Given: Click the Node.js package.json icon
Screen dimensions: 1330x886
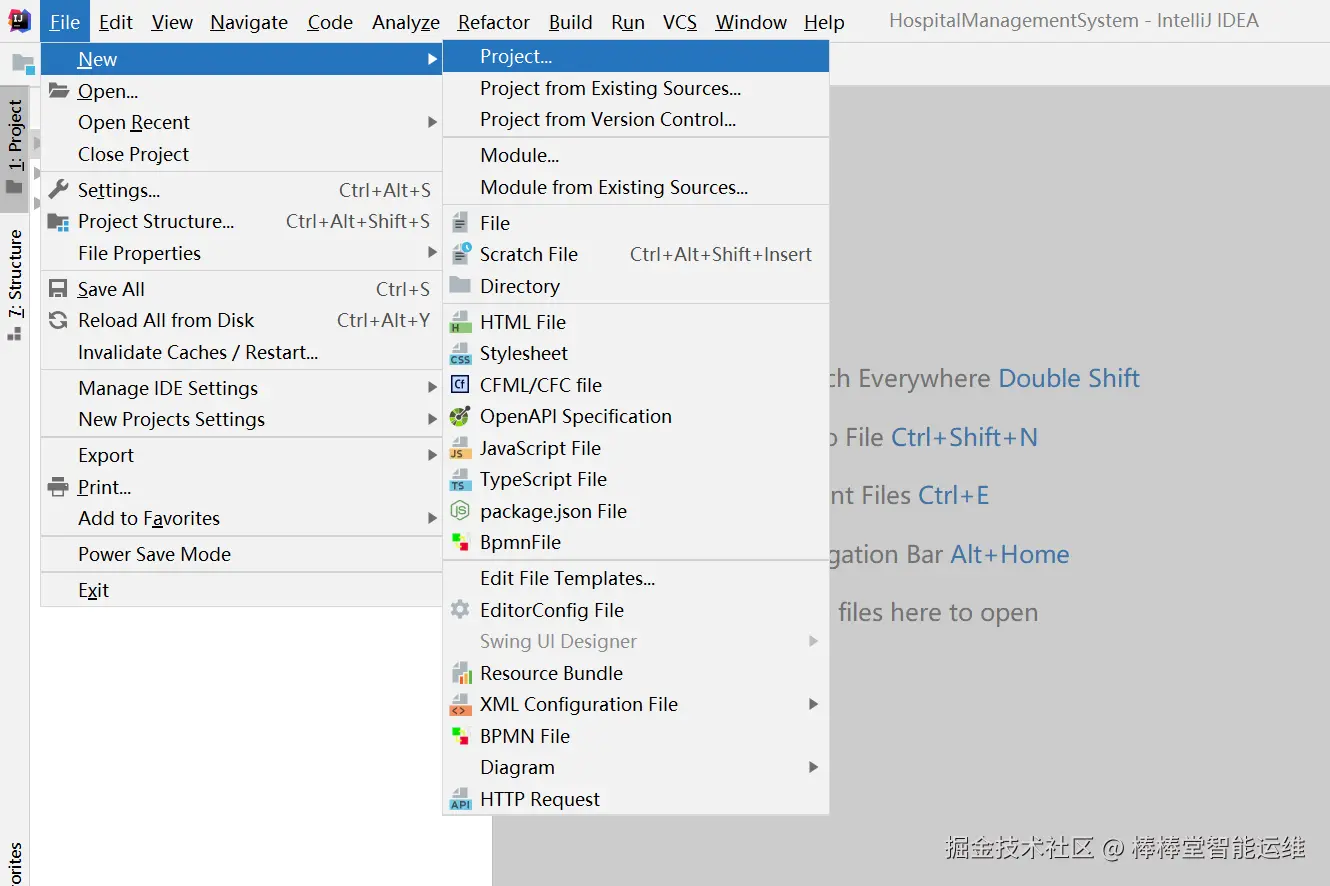Looking at the screenshot, I should click(x=460, y=511).
